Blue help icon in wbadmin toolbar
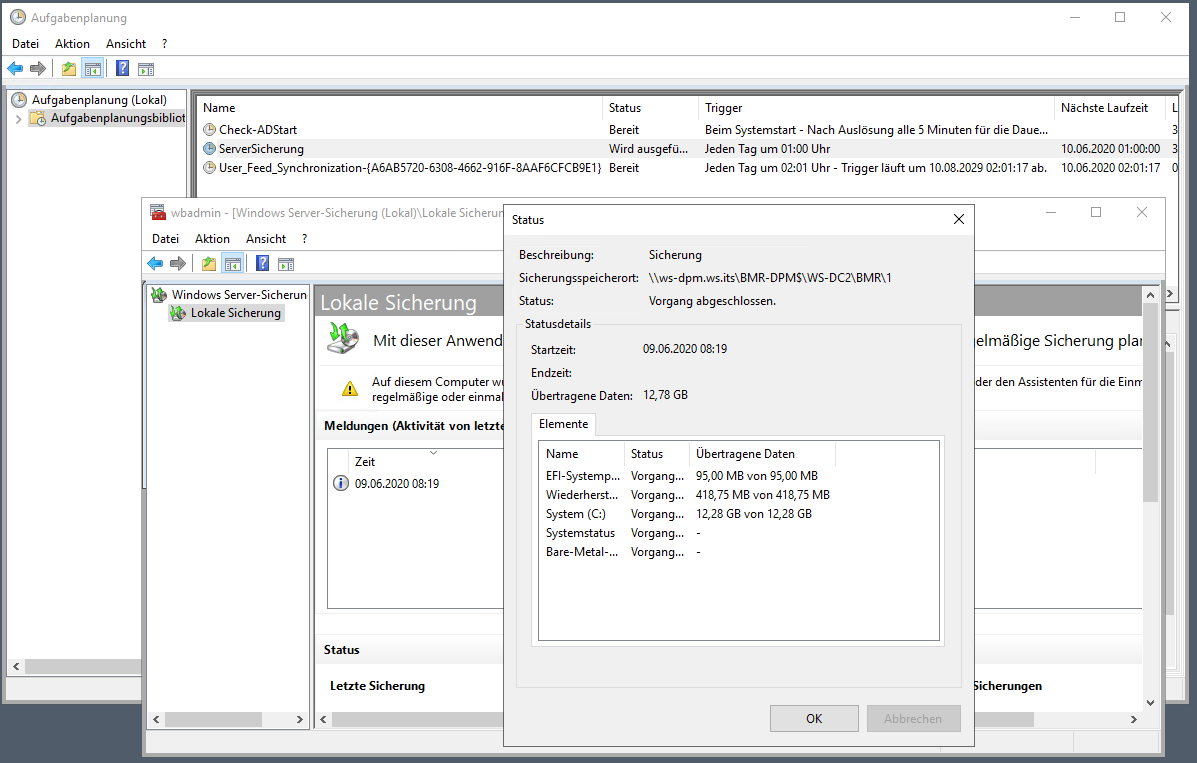Viewport: 1197px width, 763px height. click(262, 263)
